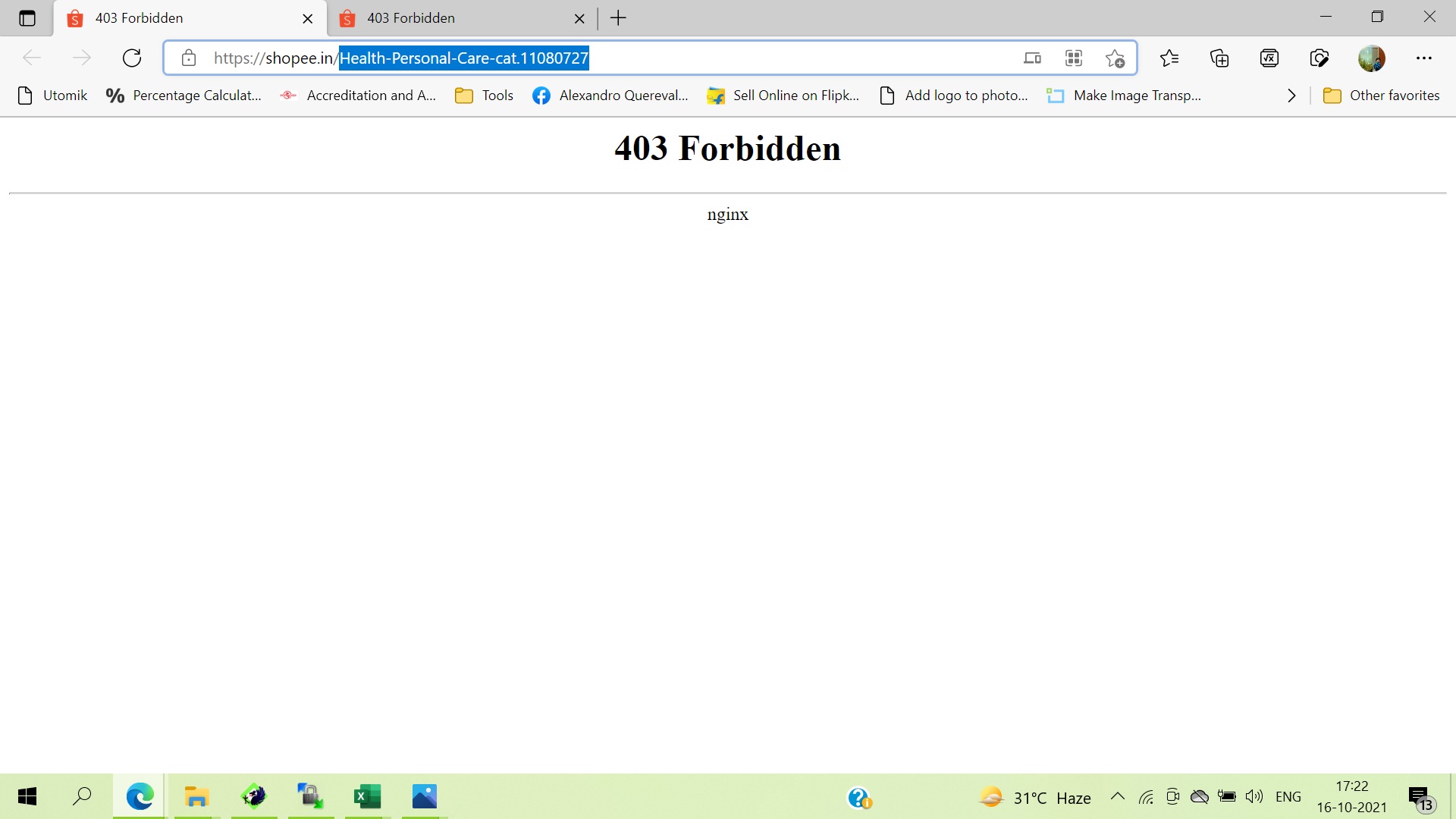The width and height of the screenshot is (1456, 819).
Task: Open the Percentage Calculator bookmark
Action: point(184,96)
